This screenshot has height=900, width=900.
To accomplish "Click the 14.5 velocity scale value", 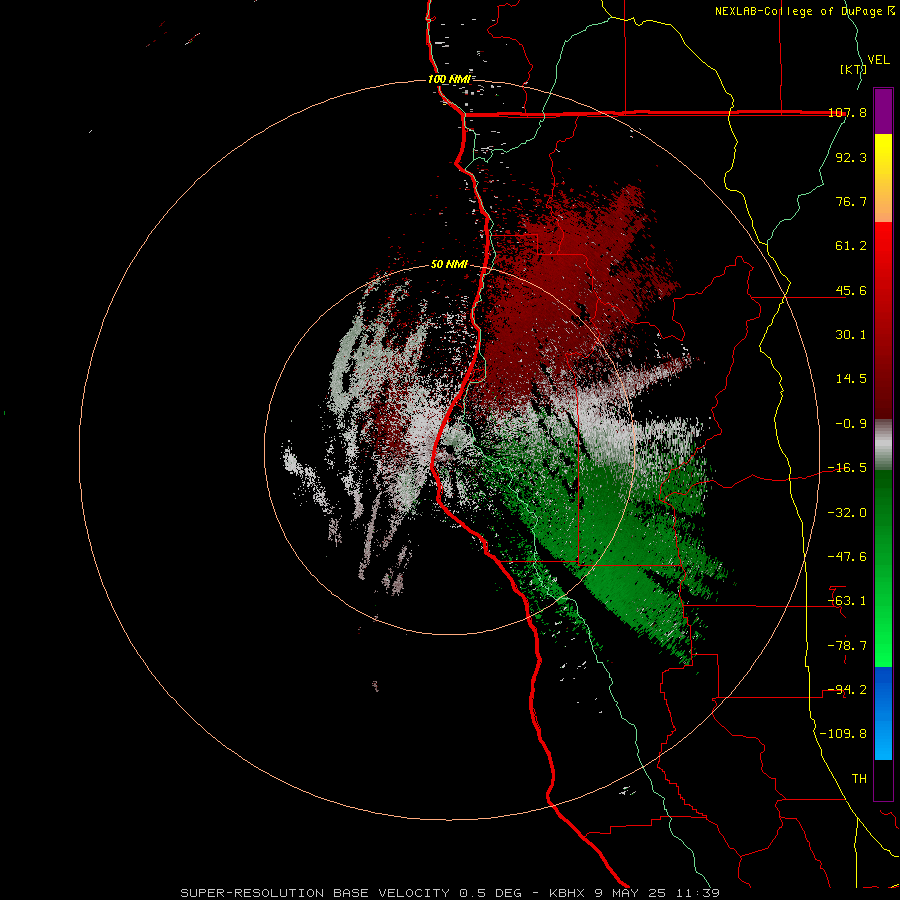I will pyautogui.click(x=851, y=379).
